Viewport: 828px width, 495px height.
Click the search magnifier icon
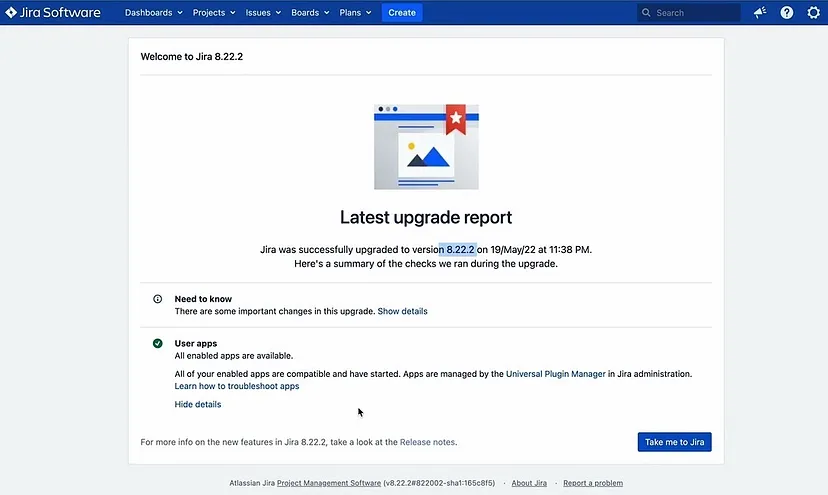click(x=646, y=13)
